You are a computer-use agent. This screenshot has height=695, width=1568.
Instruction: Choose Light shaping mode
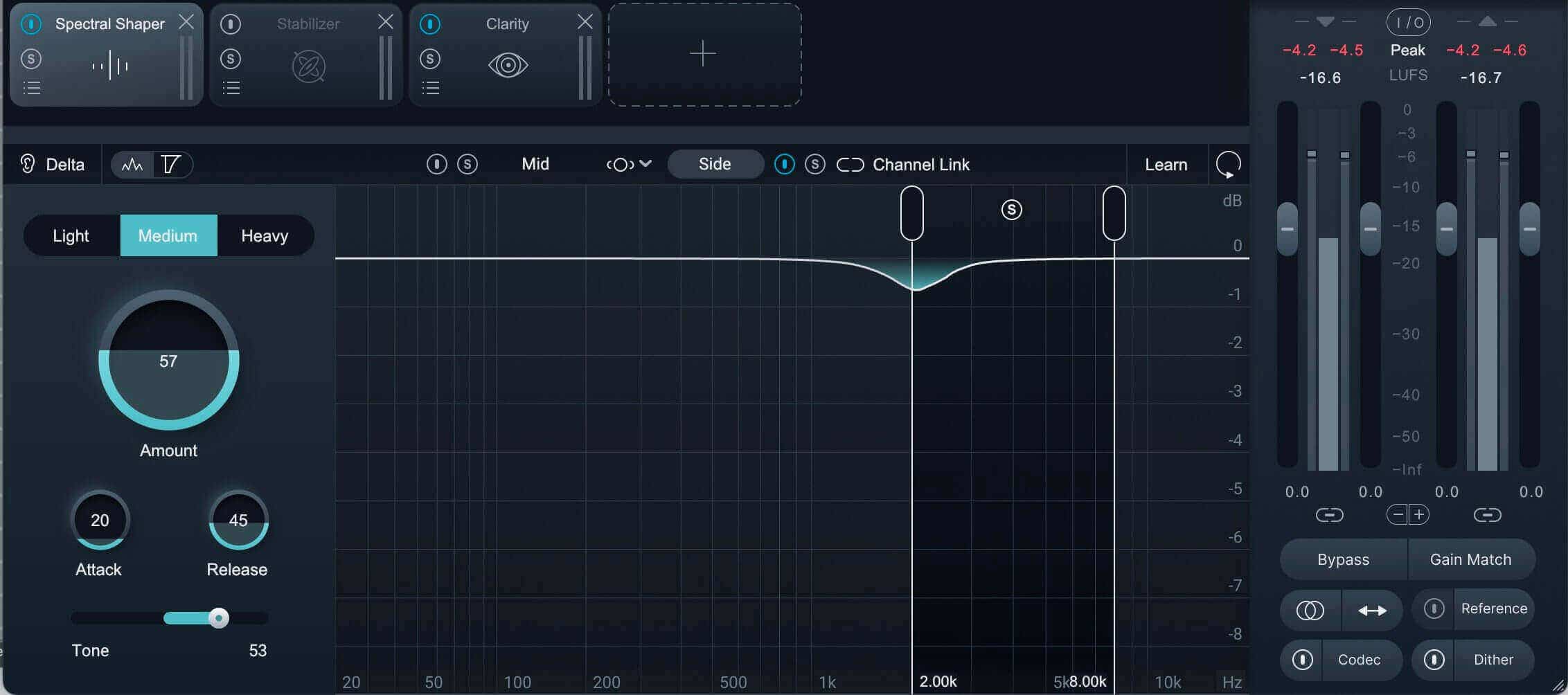pyautogui.click(x=71, y=236)
